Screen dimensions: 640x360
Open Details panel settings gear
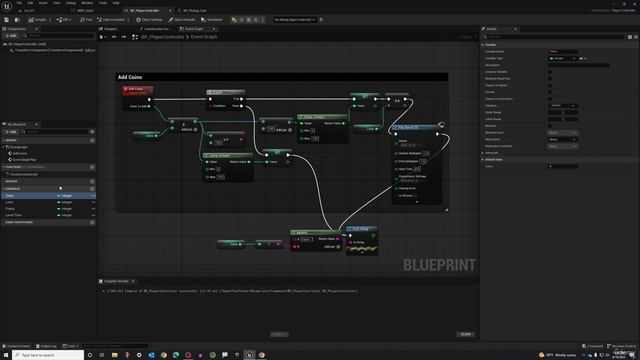click(x=636, y=37)
